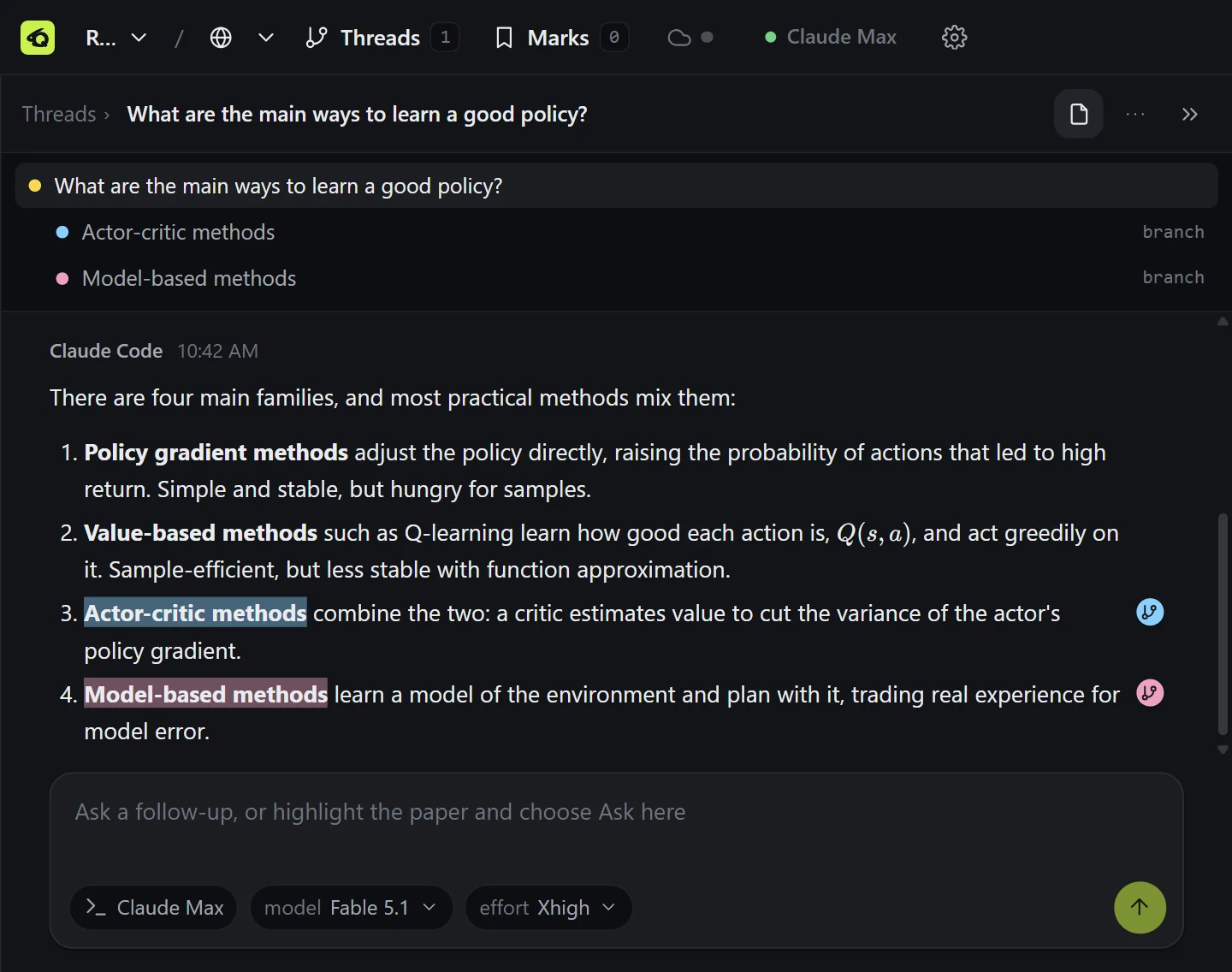Click the Value-based methods bold text
The image size is (1232, 972).
click(x=200, y=532)
